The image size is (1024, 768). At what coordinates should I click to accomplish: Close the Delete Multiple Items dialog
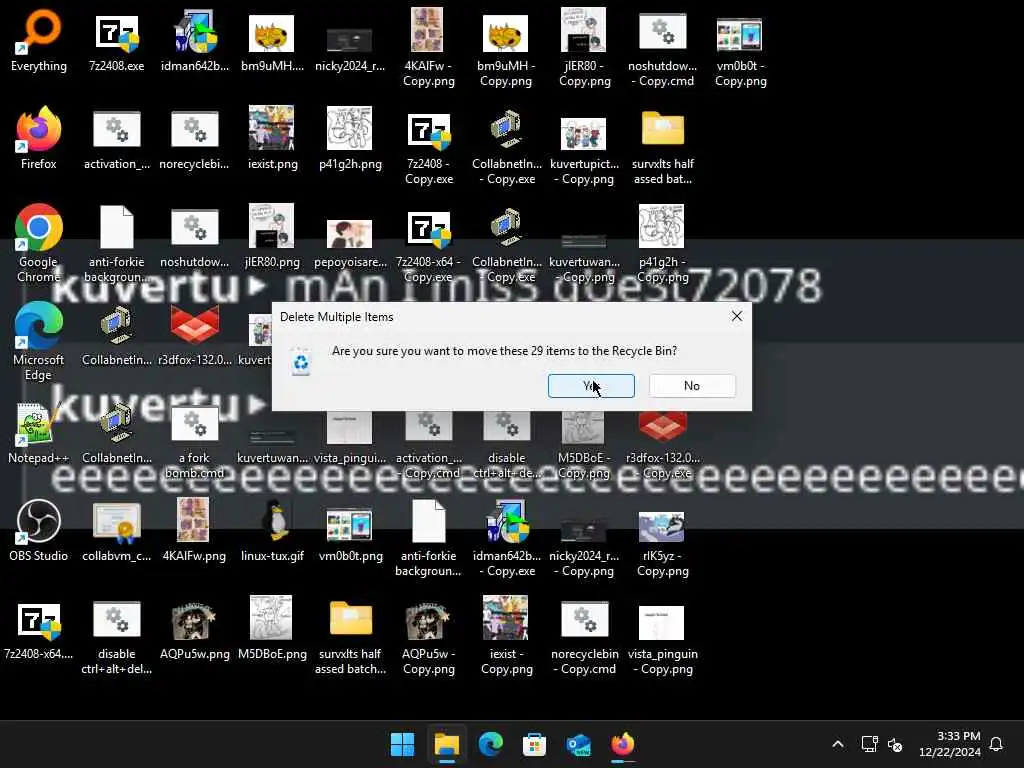737,317
